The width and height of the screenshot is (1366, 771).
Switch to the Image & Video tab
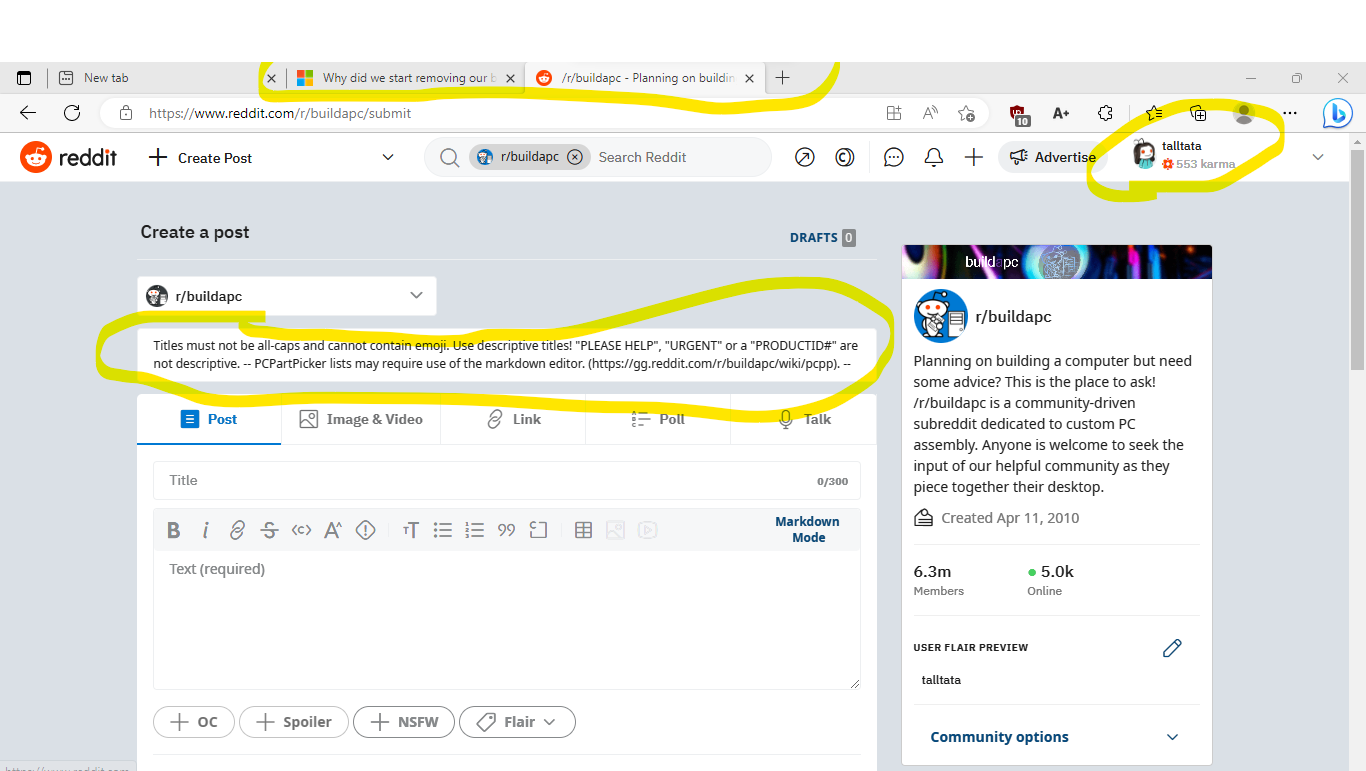tap(361, 419)
